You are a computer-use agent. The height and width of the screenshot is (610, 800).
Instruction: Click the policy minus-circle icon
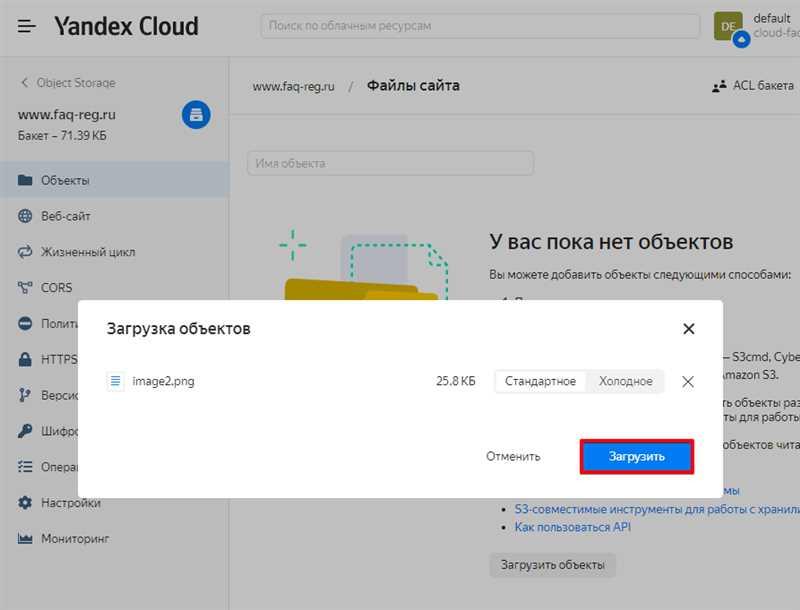[x=25, y=323]
